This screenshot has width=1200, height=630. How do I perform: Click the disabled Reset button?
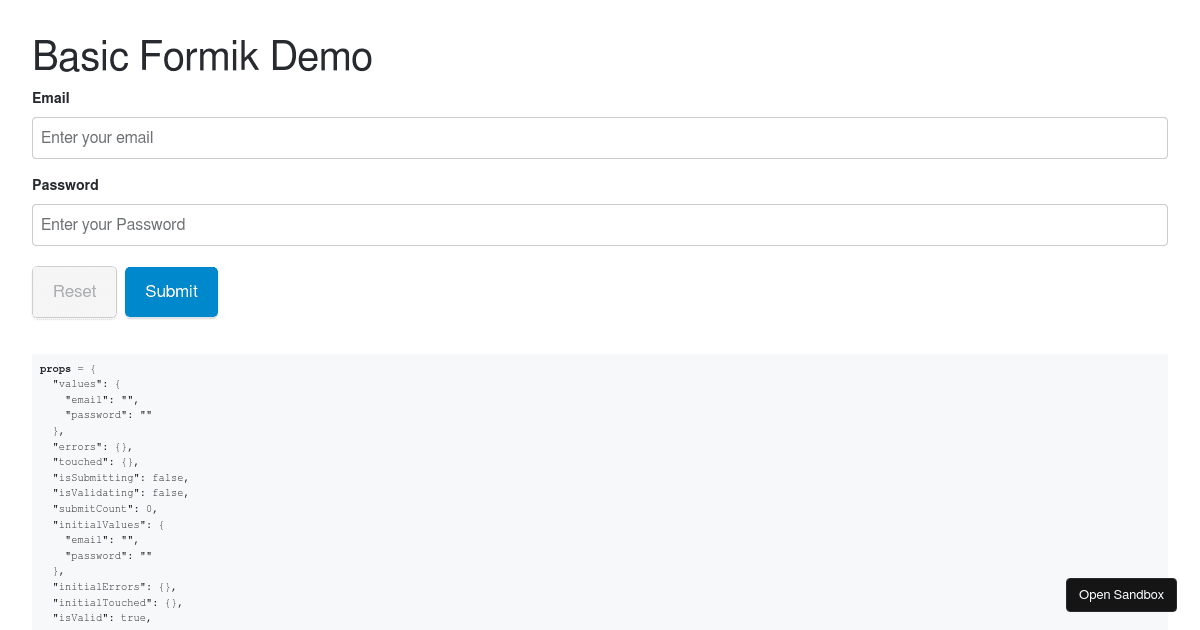[74, 292]
